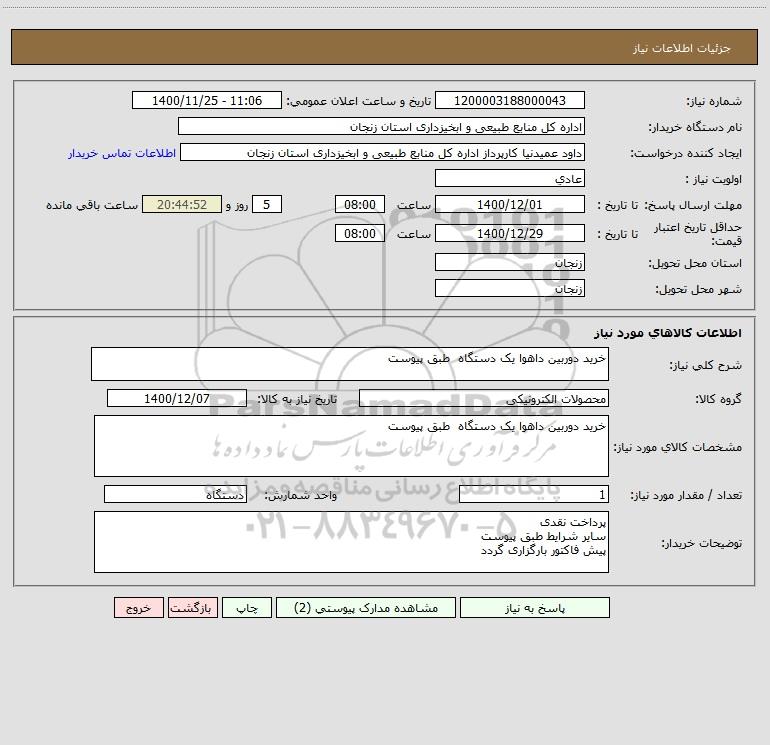Open اطلاعات تماس خریدار link
The width and height of the screenshot is (770, 745).
[121, 153]
